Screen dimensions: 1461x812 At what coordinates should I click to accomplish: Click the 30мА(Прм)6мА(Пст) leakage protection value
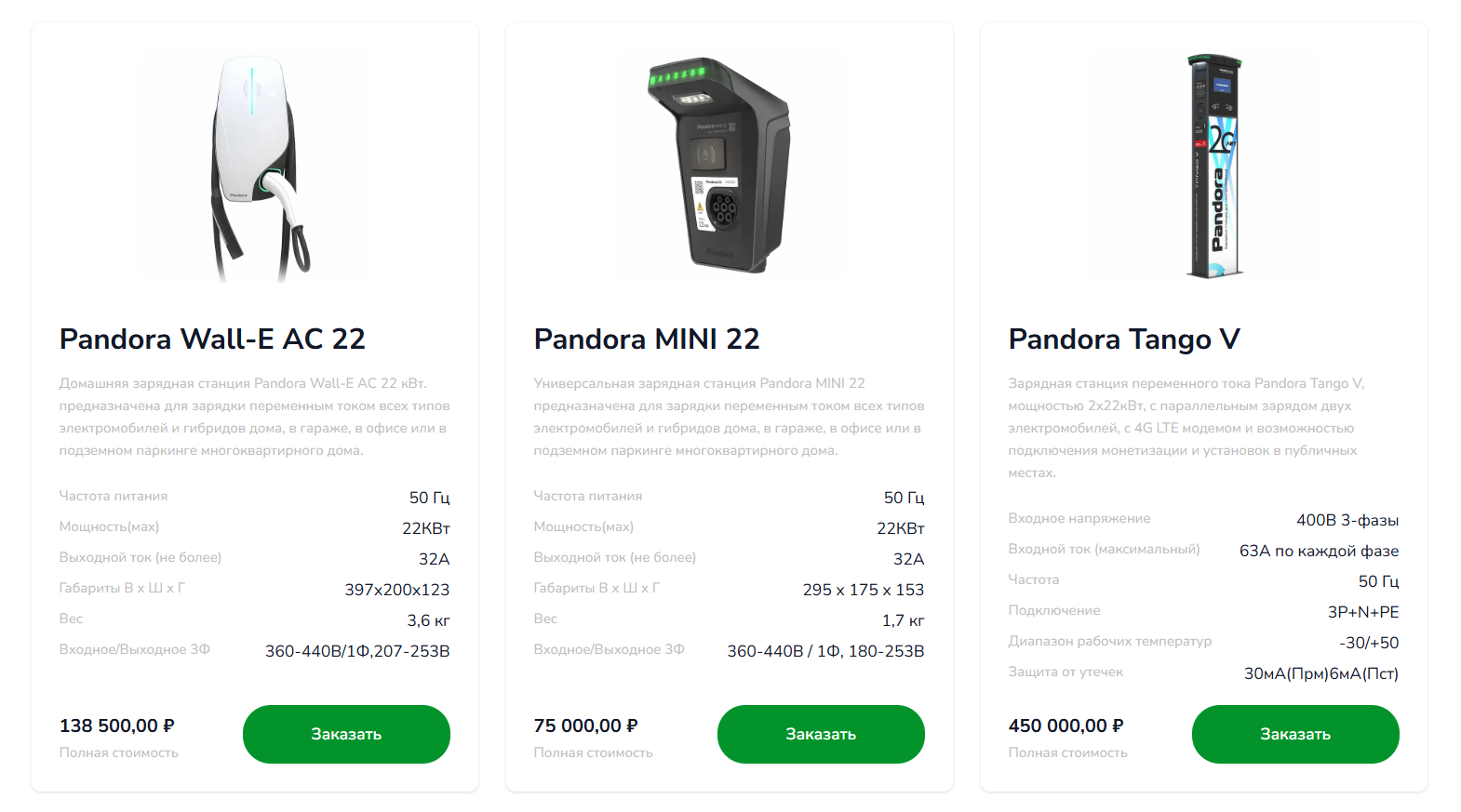point(1321,673)
